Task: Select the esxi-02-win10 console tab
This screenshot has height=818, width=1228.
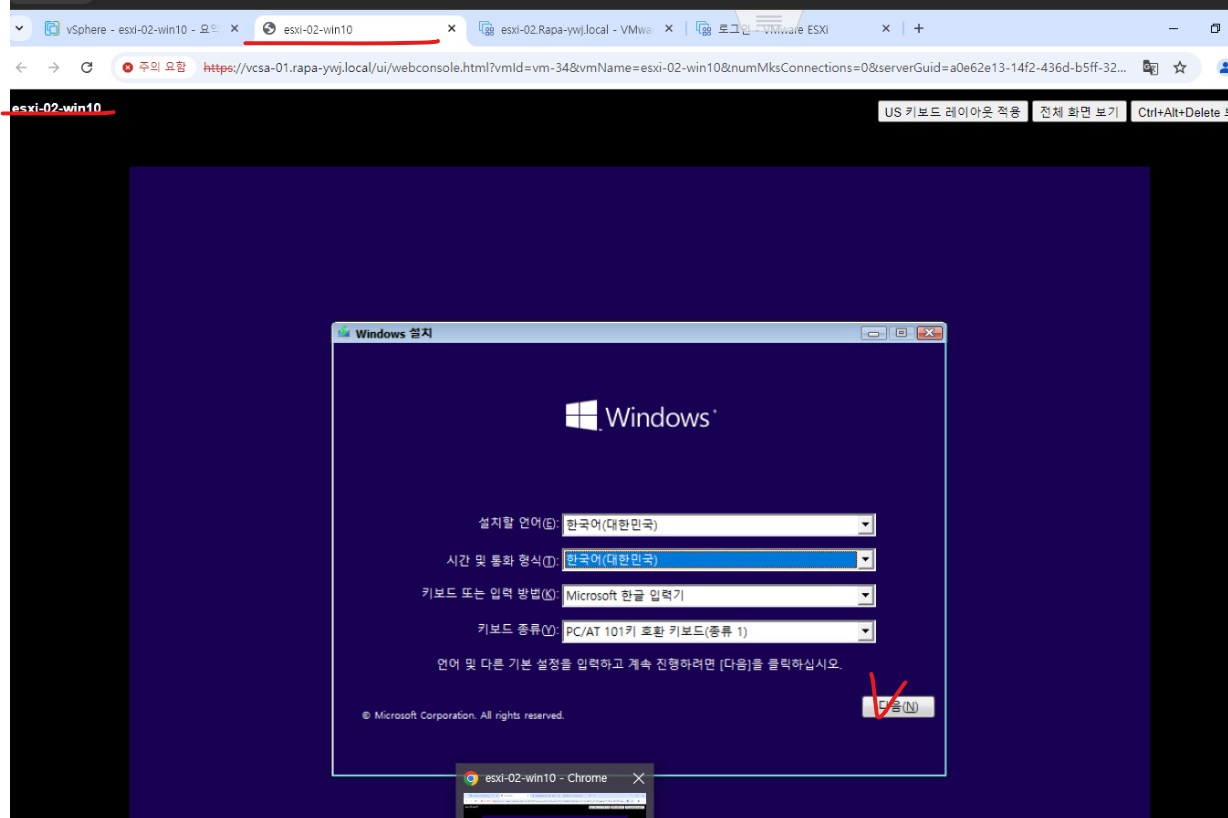Action: click(357, 29)
